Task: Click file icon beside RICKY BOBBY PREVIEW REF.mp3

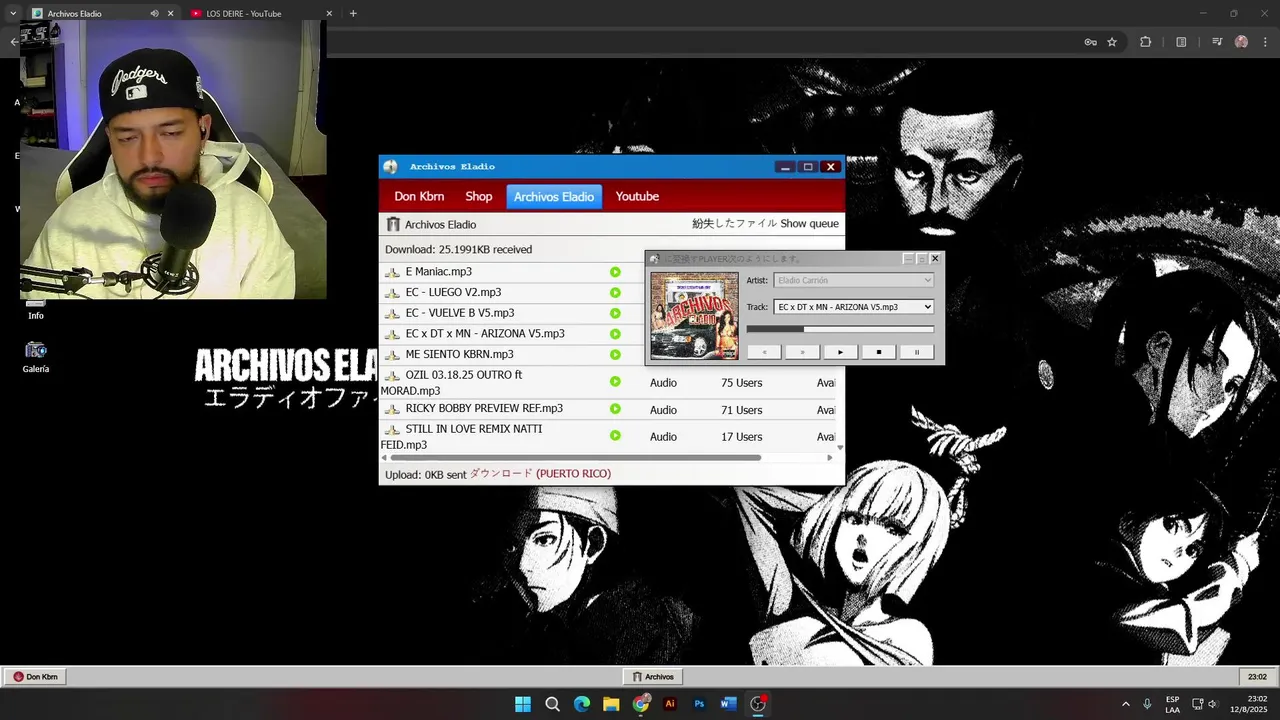Action: pos(392,409)
